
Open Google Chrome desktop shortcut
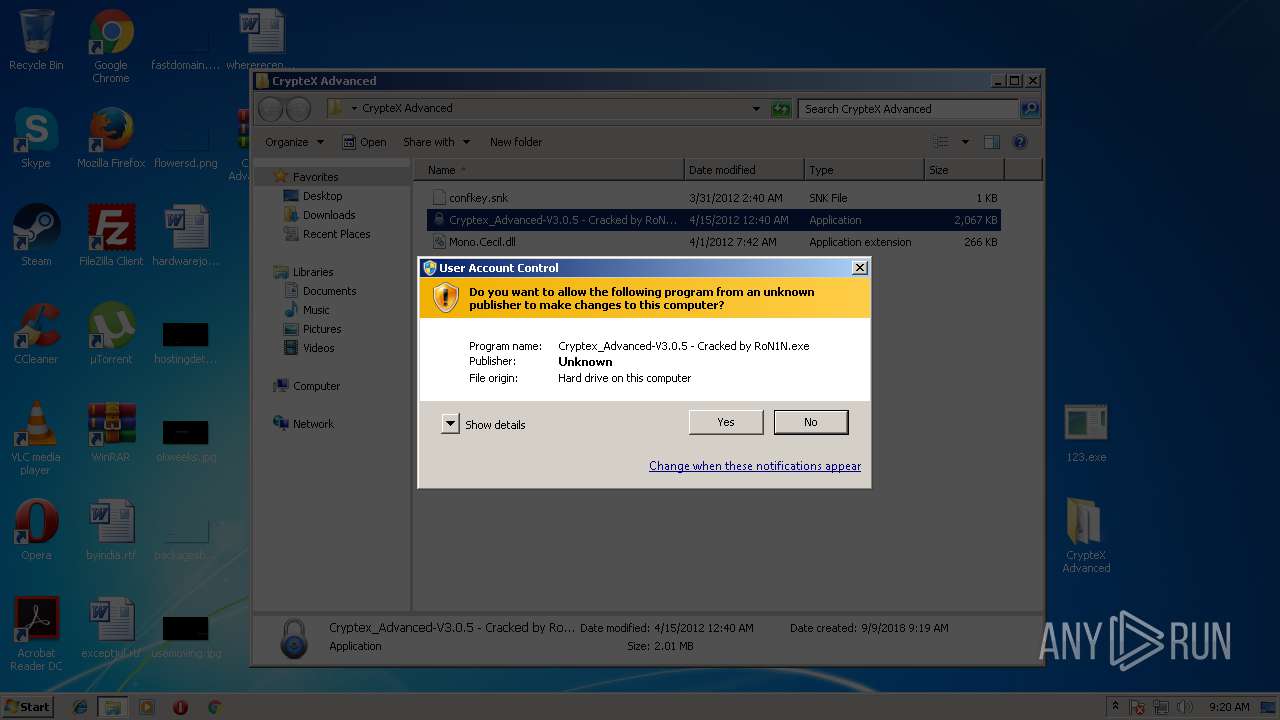pos(111,46)
